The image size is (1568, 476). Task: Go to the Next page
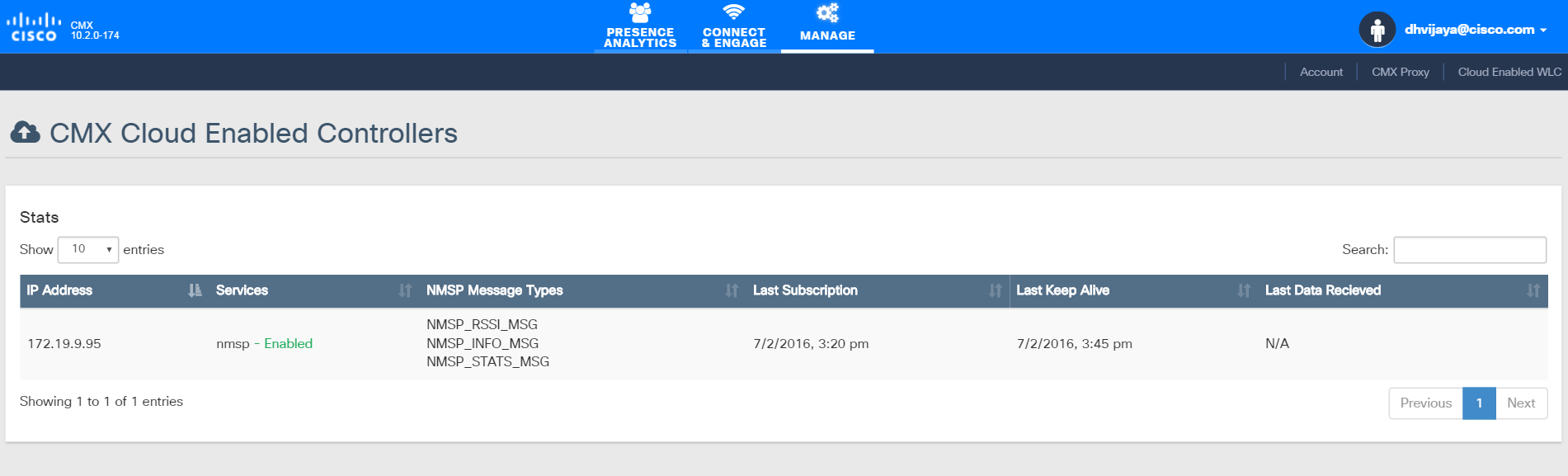coord(1521,403)
